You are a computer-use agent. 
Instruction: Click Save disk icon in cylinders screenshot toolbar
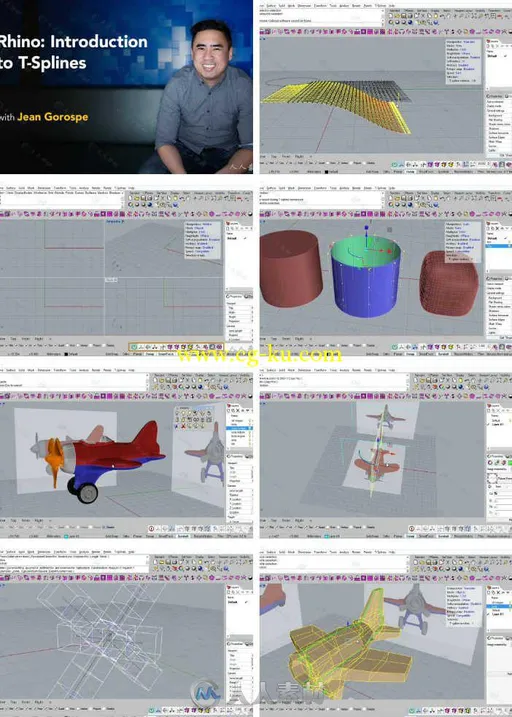coord(402,198)
